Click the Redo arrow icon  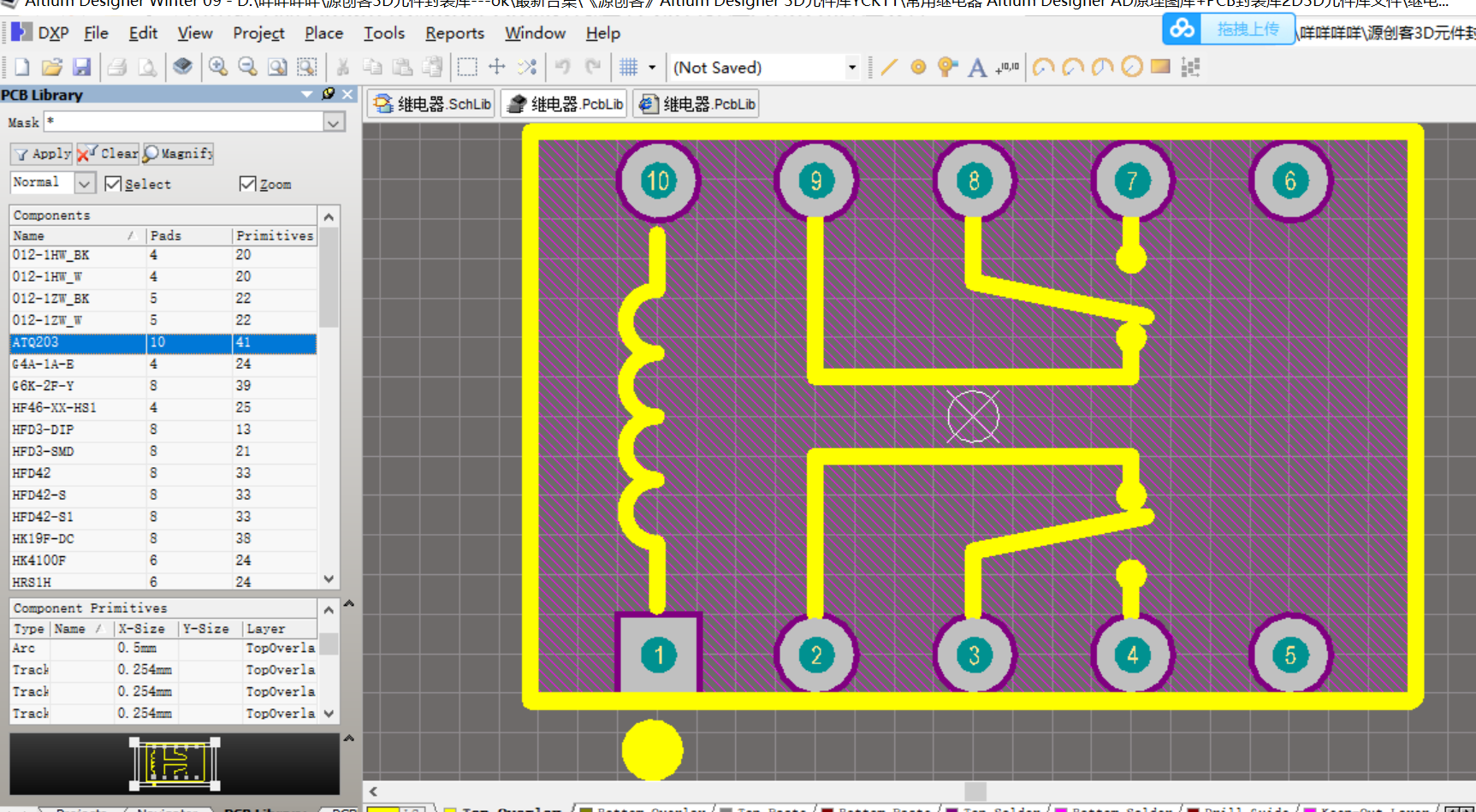coord(592,67)
